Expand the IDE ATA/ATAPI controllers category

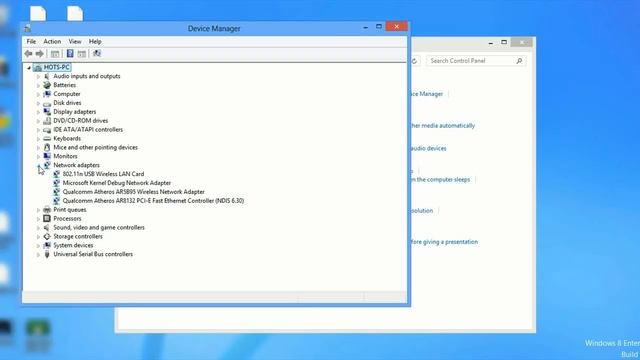(38, 130)
